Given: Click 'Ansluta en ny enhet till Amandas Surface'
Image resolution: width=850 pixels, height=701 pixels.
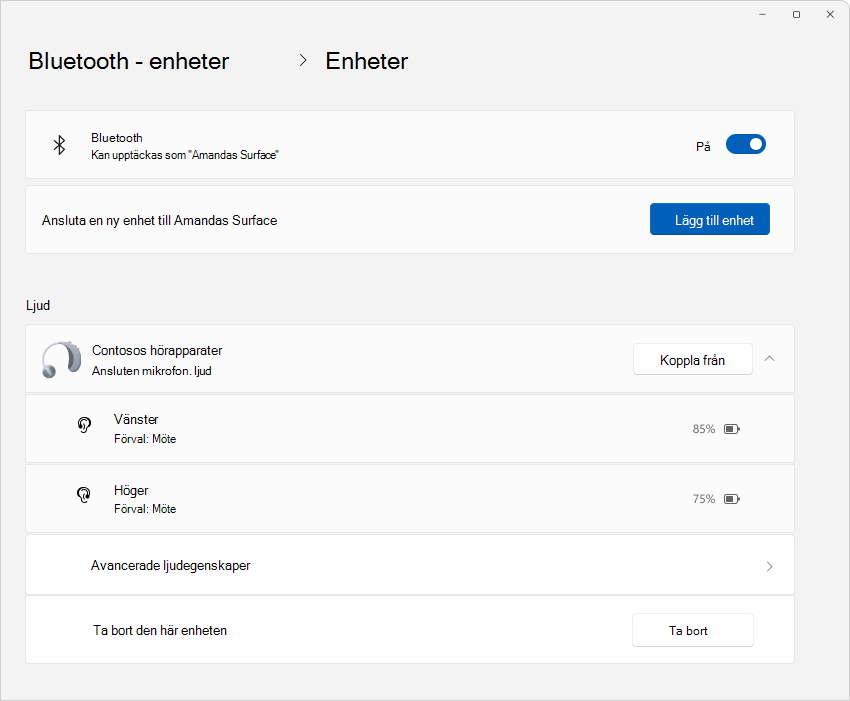Looking at the screenshot, I should tap(159, 220).
